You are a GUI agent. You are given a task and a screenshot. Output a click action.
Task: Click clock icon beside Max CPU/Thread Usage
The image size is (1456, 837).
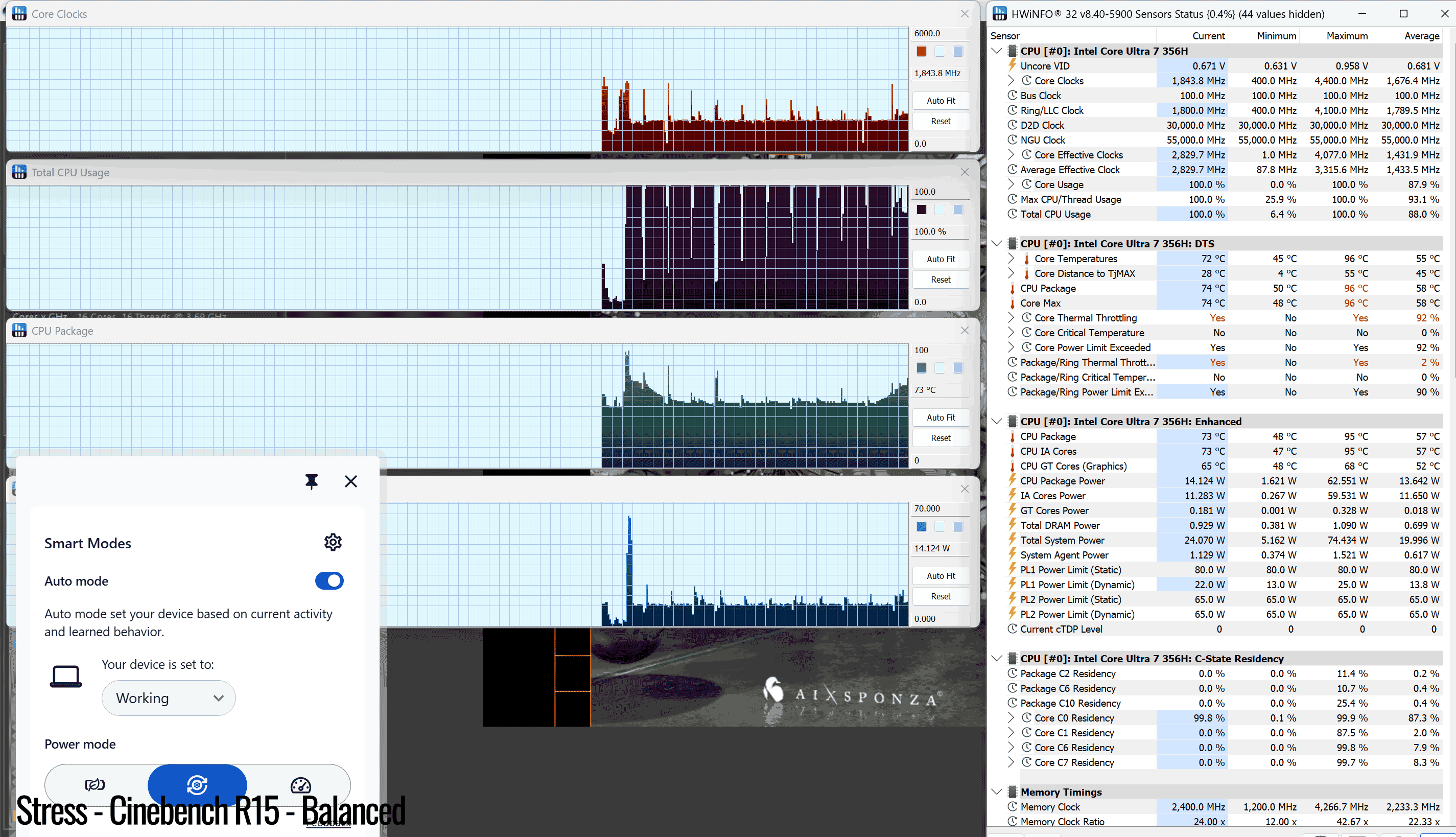click(1013, 199)
